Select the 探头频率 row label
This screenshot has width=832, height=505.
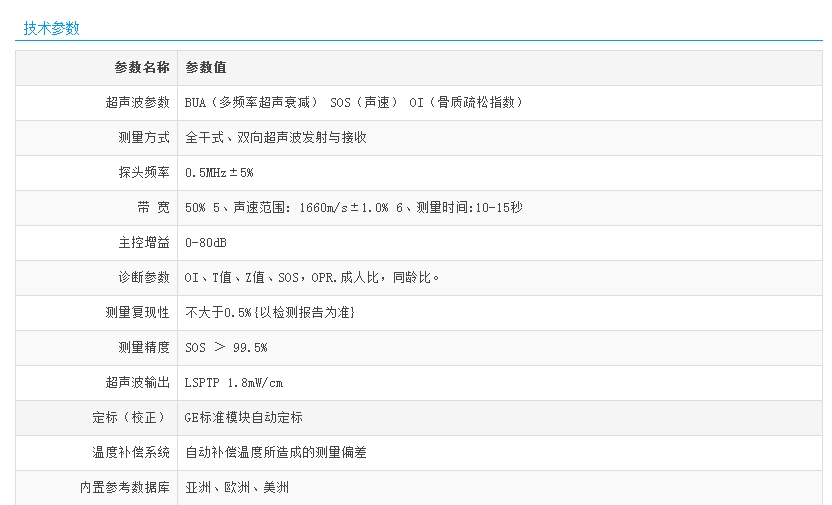pyautogui.click(x=144, y=172)
